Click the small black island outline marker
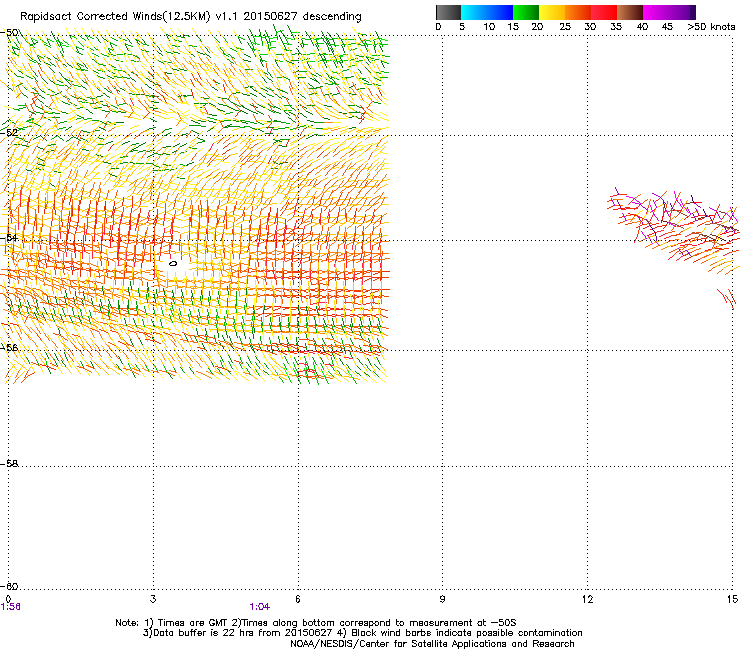Screen dimensions: 740x650 click(173, 263)
